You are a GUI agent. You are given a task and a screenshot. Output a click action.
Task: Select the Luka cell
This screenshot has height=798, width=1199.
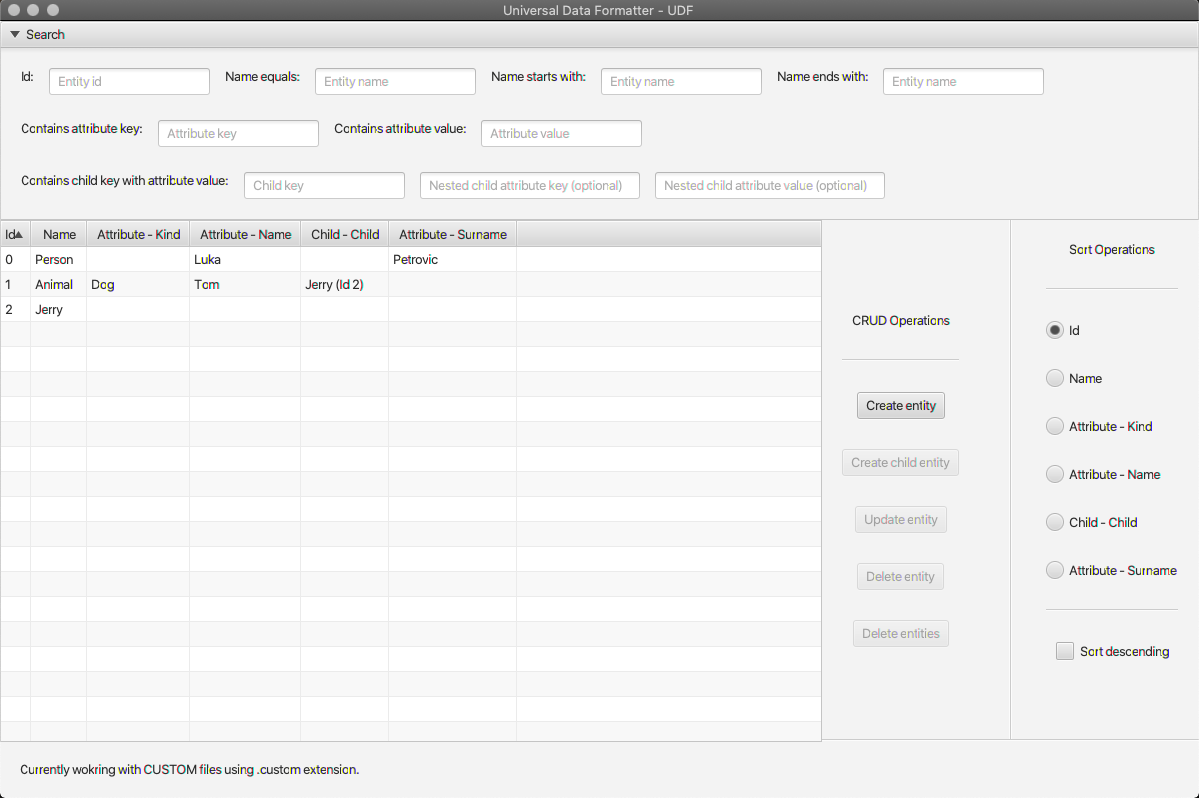coord(245,260)
